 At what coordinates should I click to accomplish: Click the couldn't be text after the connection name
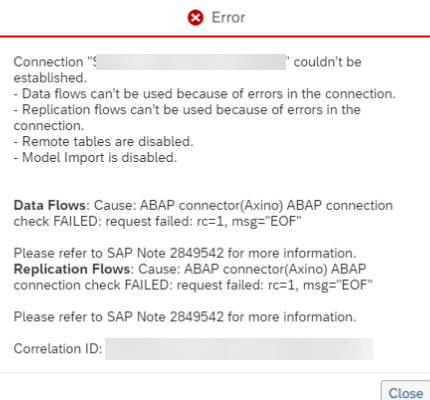click(327, 62)
